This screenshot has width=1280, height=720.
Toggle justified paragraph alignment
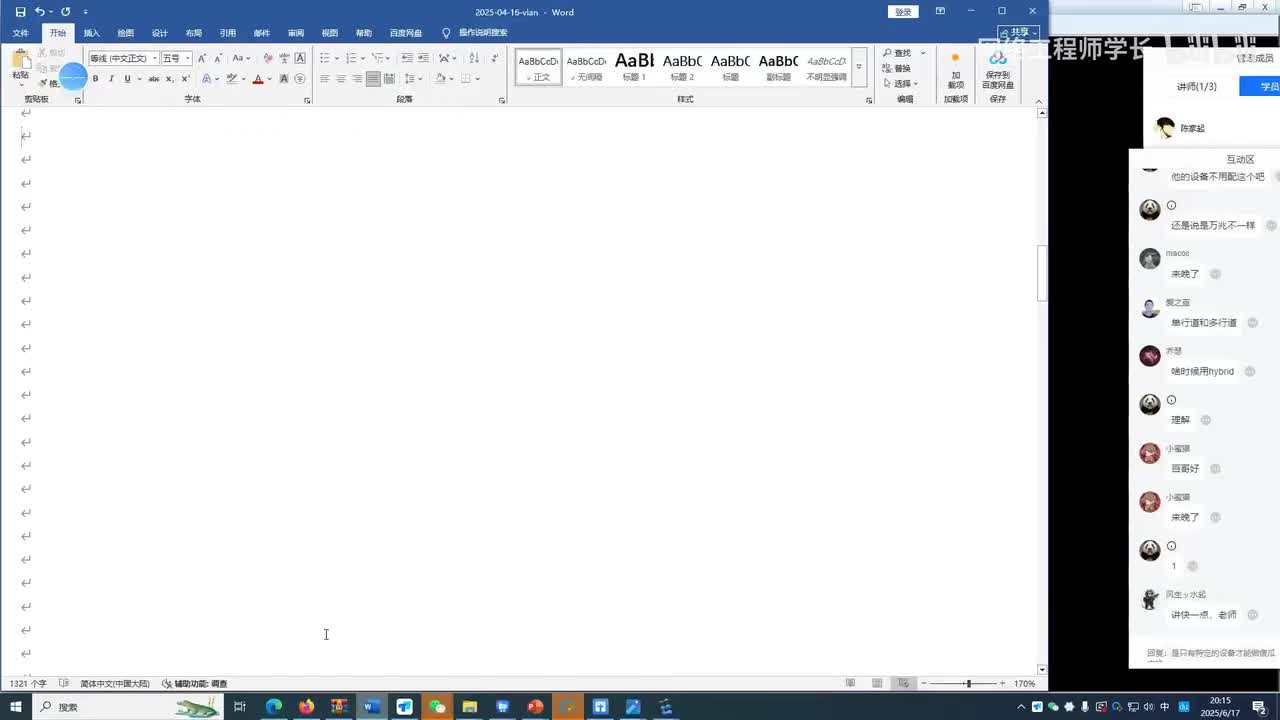[373, 79]
